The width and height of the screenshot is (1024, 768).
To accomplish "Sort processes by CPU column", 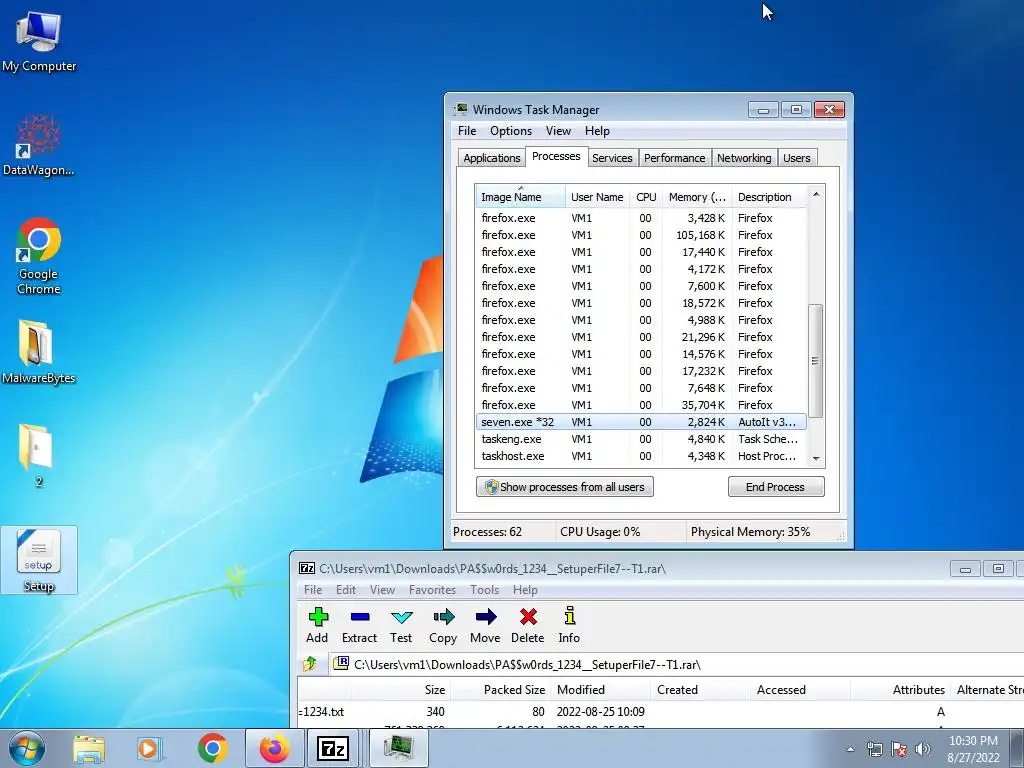I will point(646,197).
